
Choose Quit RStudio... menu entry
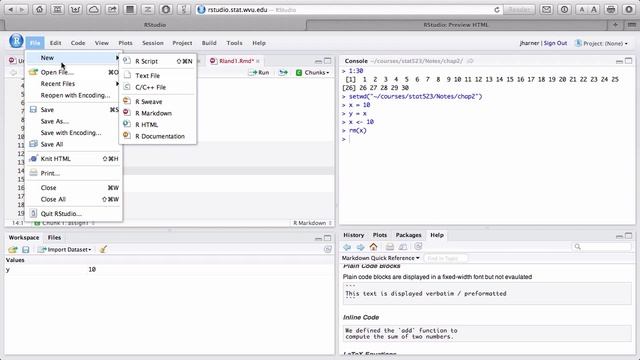click(x=73, y=213)
